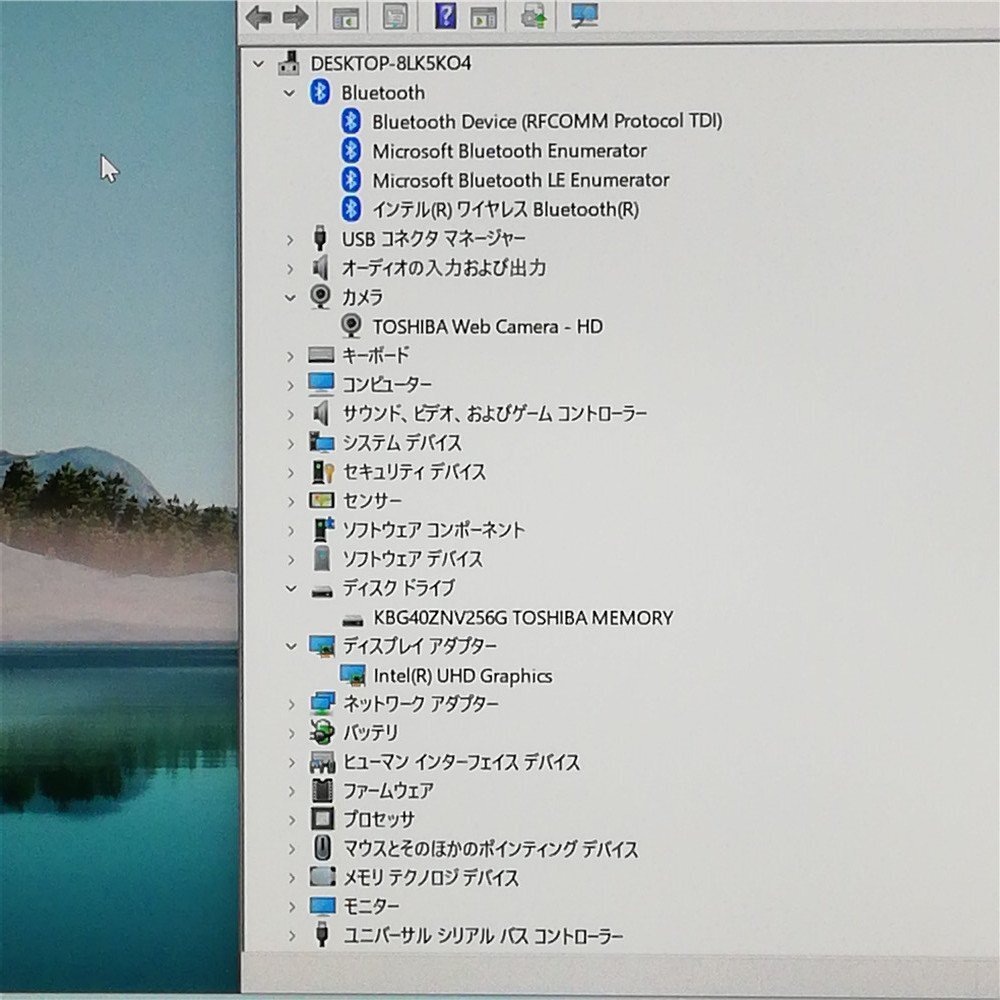Click the コンピューター monitor icon
Screen dimensions: 1000x1000
coord(321,384)
